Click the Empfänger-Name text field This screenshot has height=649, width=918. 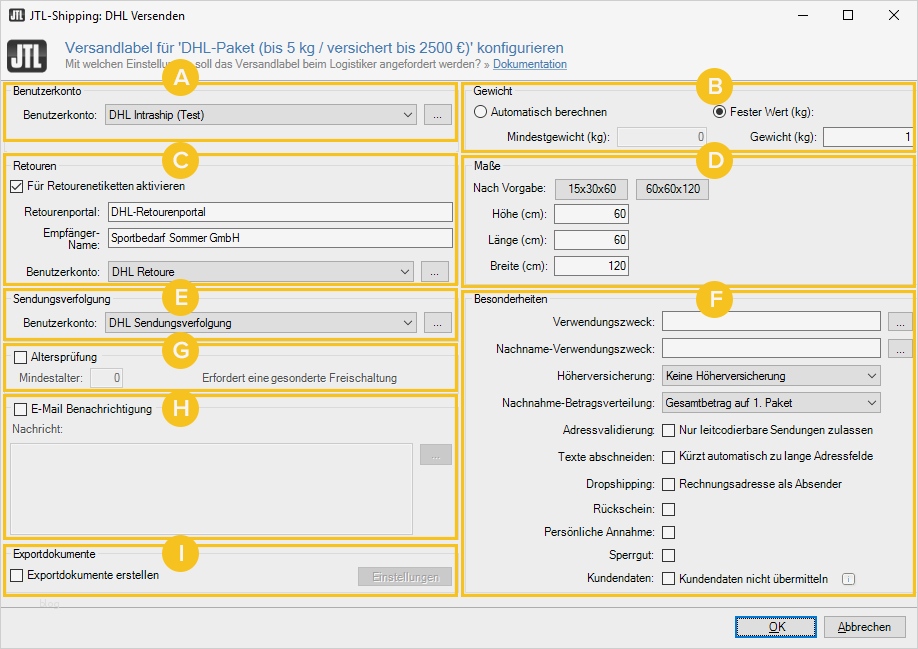tap(280, 238)
